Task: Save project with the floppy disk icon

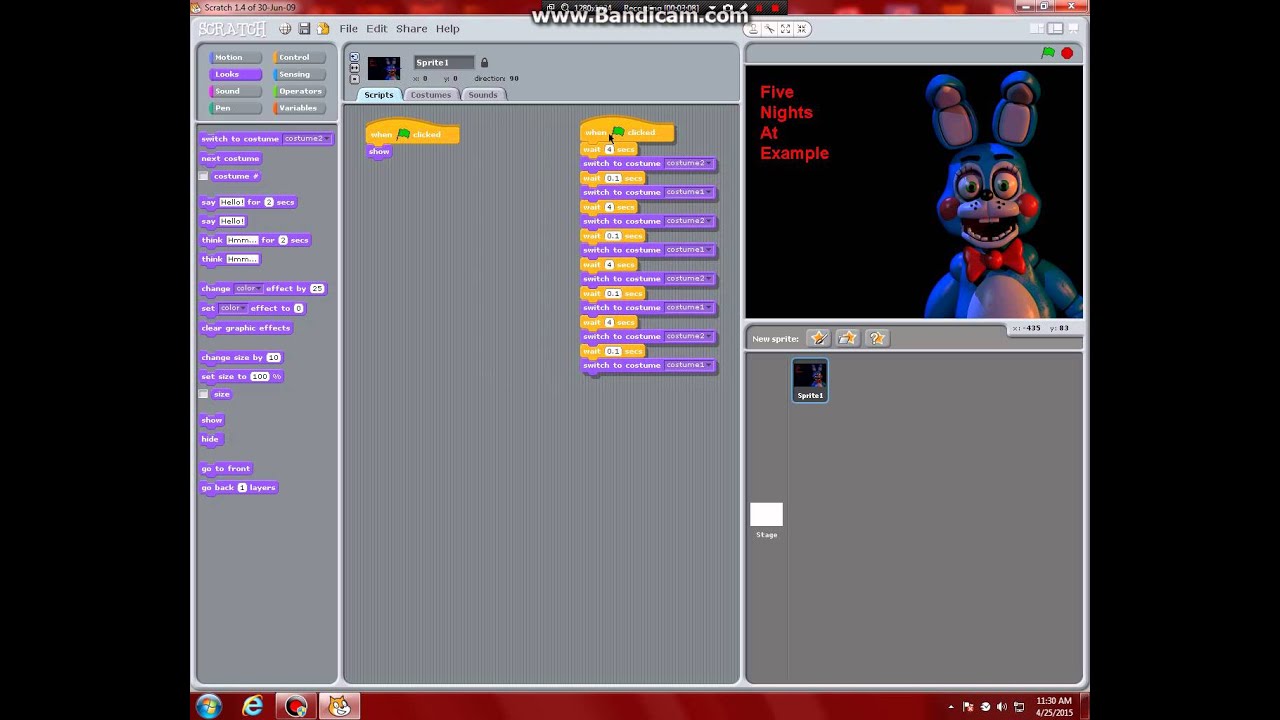Action: click(304, 29)
